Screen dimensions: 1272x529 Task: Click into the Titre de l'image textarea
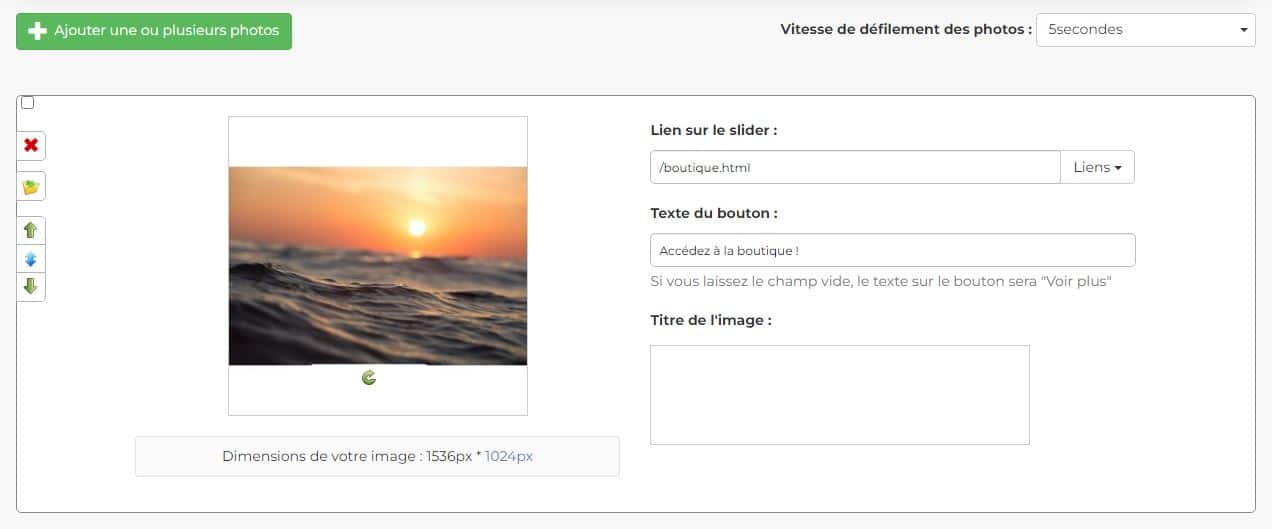tap(840, 395)
